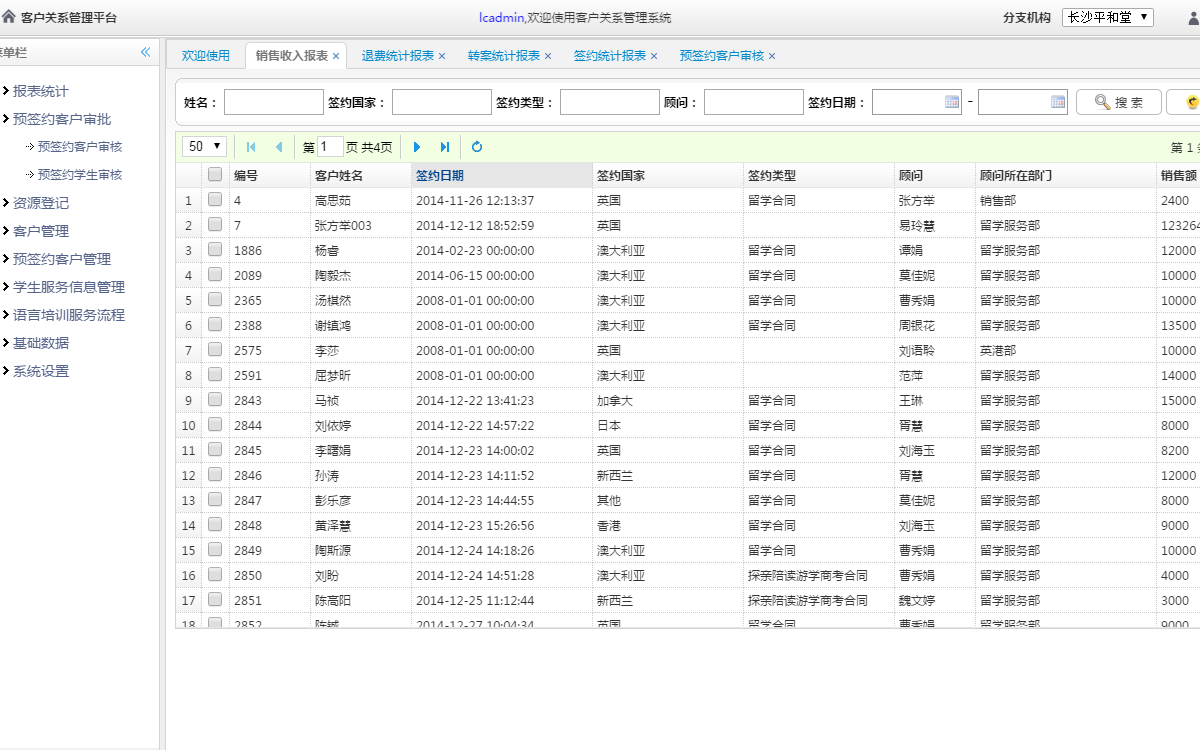Screen dimensions: 1200x750
Task: Check the row for 张方苹003
Action: (215, 225)
